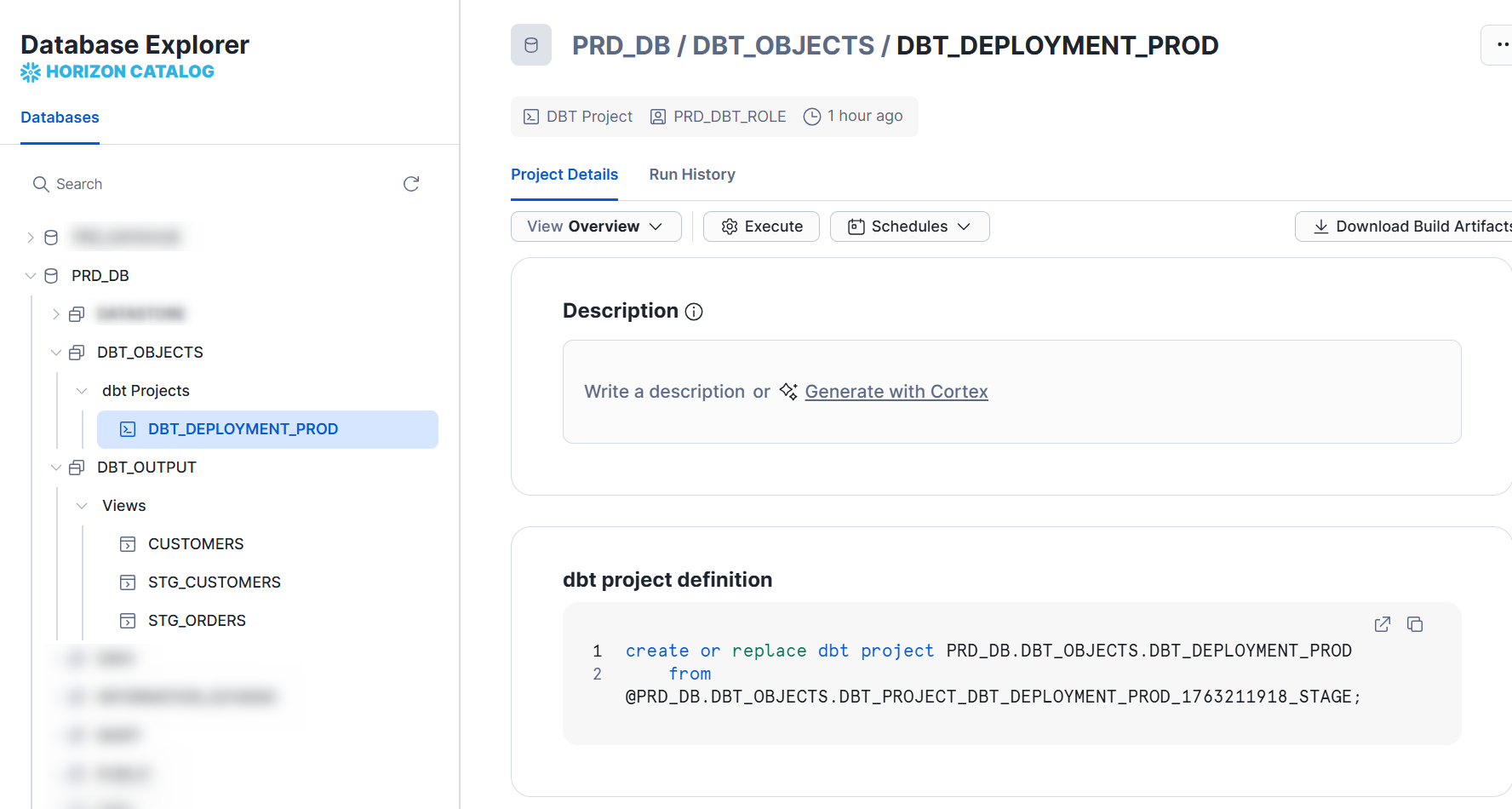This screenshot has width=1512, height=809.
Task: Click the PRD_DB database icon in tree
Action: click(51, 276)
